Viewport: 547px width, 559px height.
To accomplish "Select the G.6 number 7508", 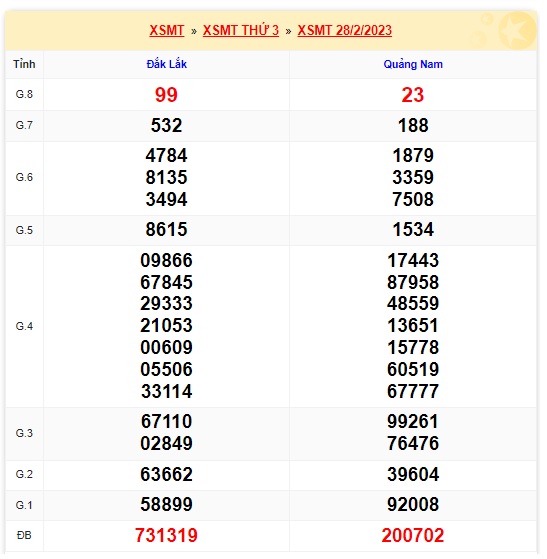I will [x=413, y=199].
